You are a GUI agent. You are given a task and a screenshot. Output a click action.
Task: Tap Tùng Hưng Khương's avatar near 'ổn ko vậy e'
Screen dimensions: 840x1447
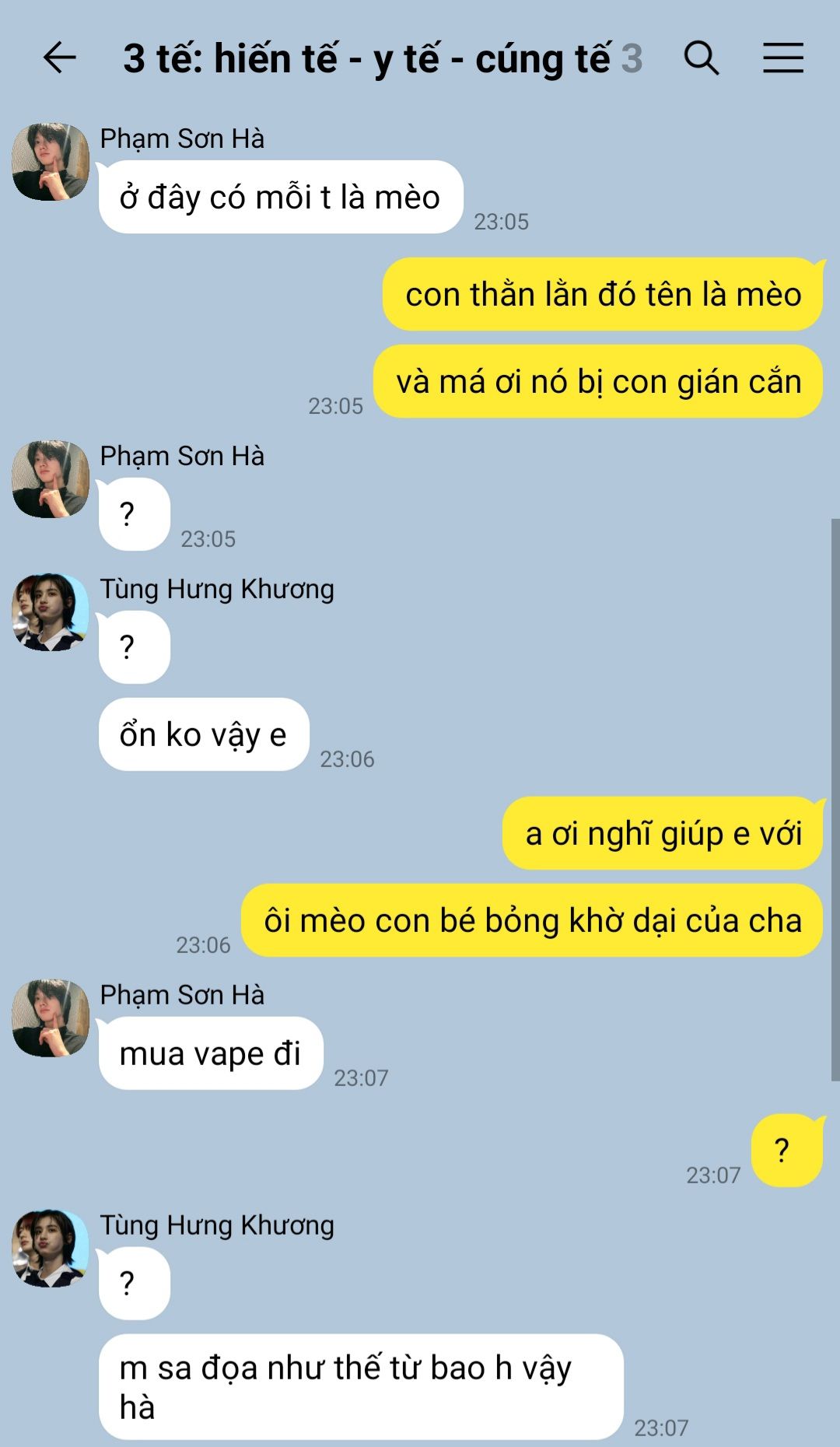pyautogui.click(x=51, y=612)
